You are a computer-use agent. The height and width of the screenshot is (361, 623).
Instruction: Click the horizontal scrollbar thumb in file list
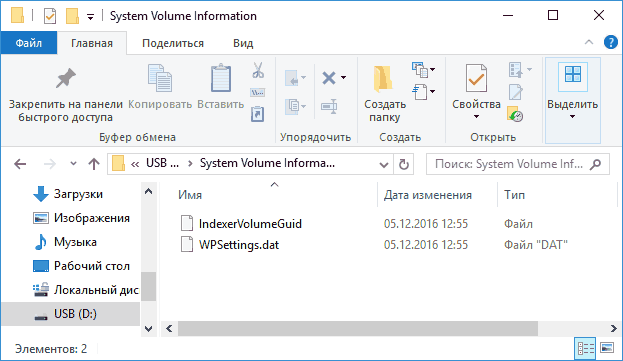click(358, 328)
